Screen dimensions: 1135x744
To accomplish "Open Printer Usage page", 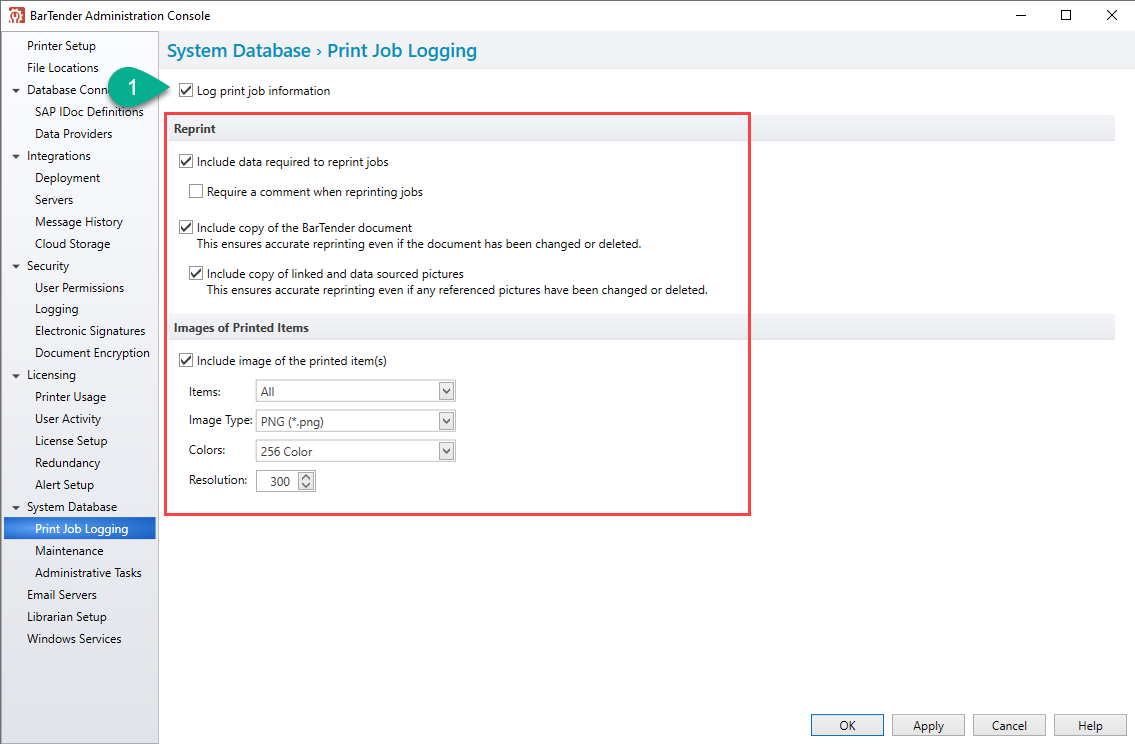I will click(70, 397).
